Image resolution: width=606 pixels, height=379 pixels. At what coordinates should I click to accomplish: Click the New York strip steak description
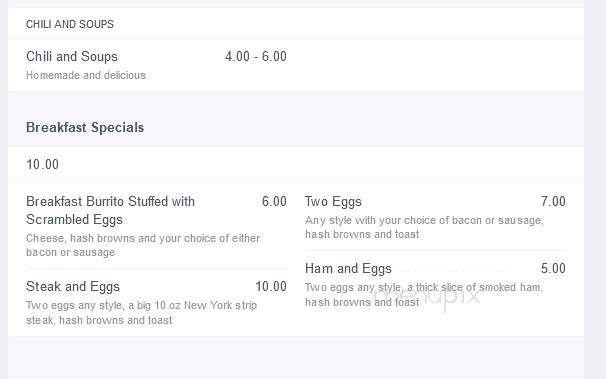pos(141,313)
